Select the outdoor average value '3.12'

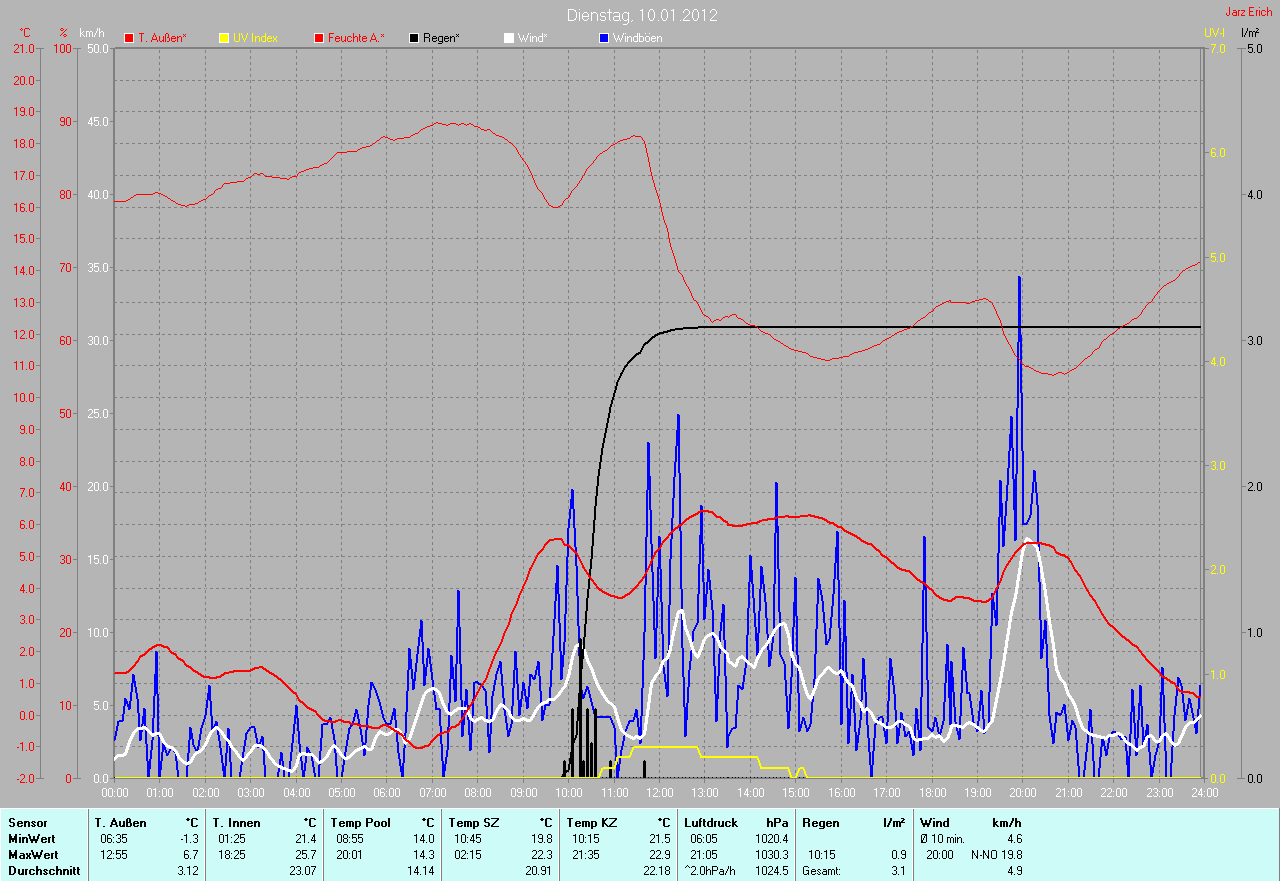[188, 871]
